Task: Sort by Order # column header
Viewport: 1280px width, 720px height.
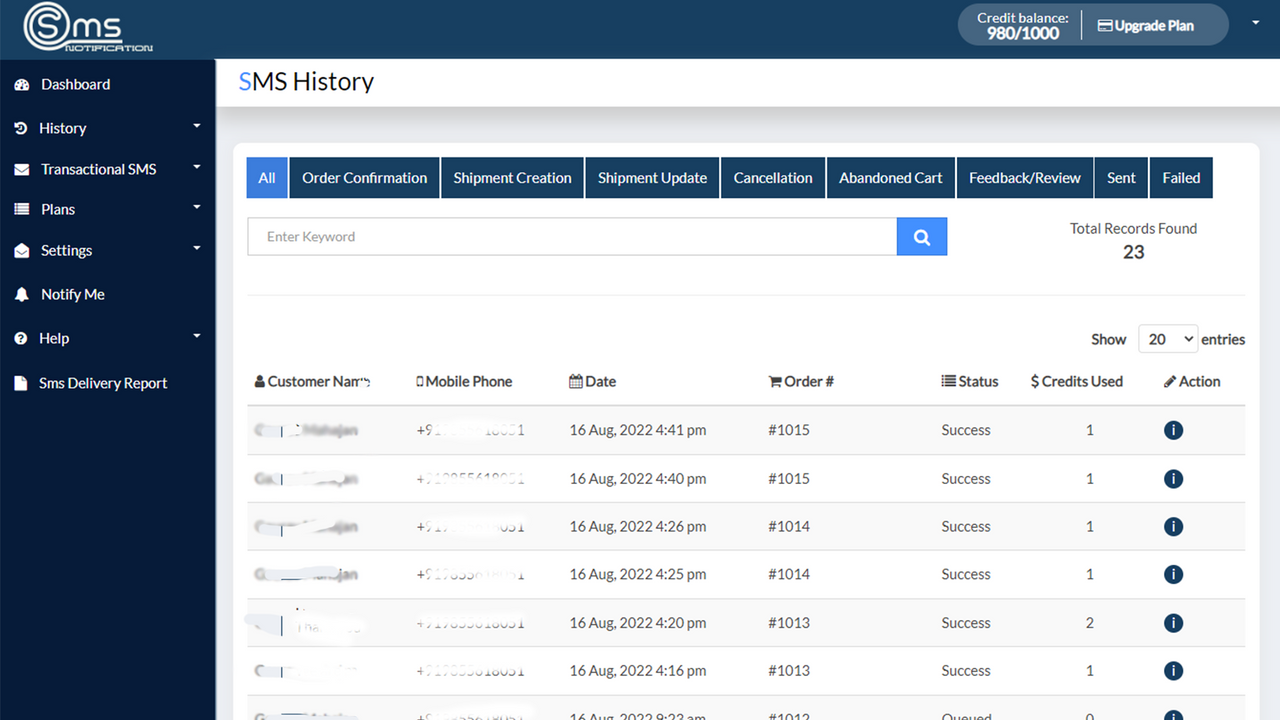Action: tap(801, 381)
